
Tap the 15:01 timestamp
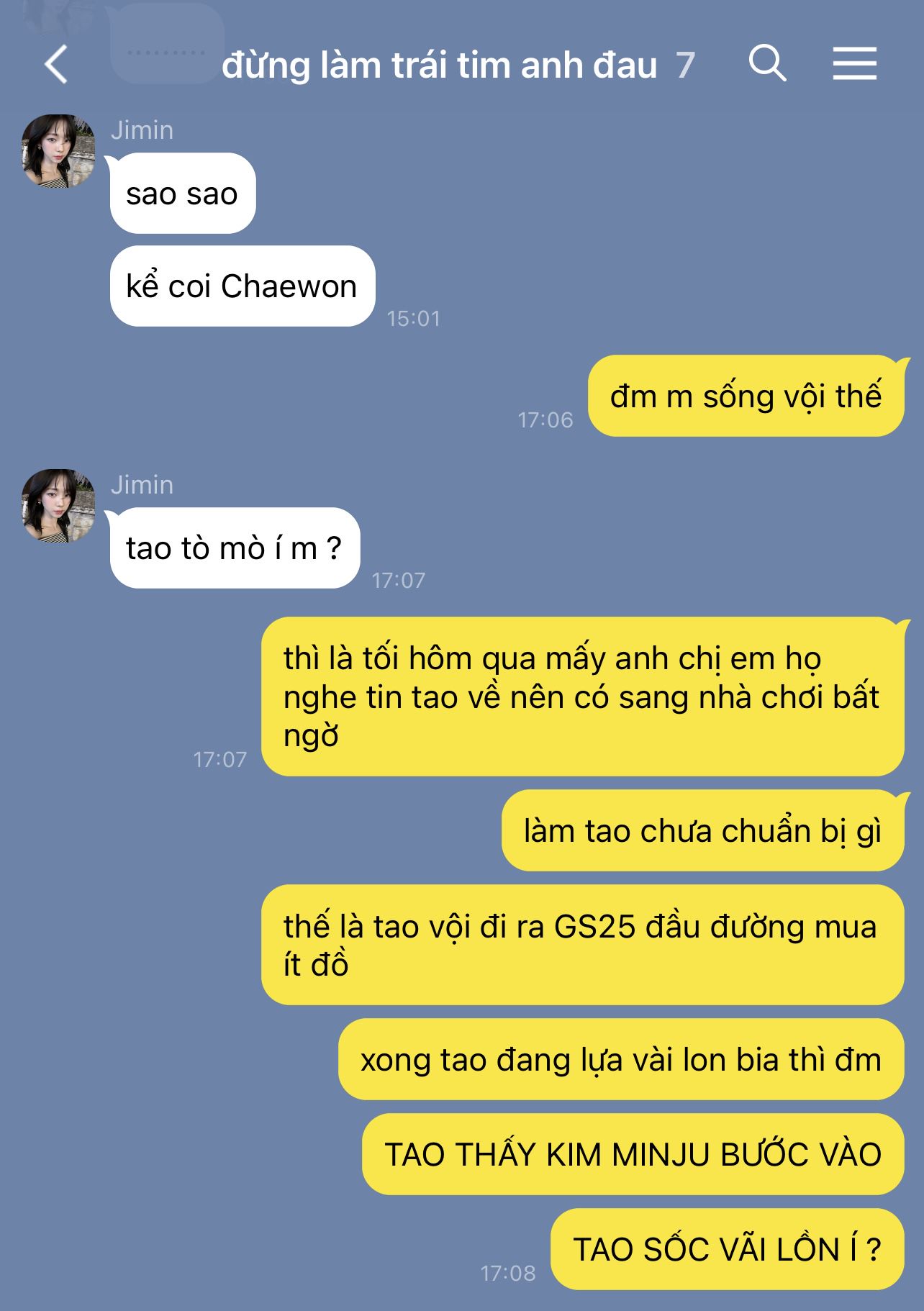(413, 318)
